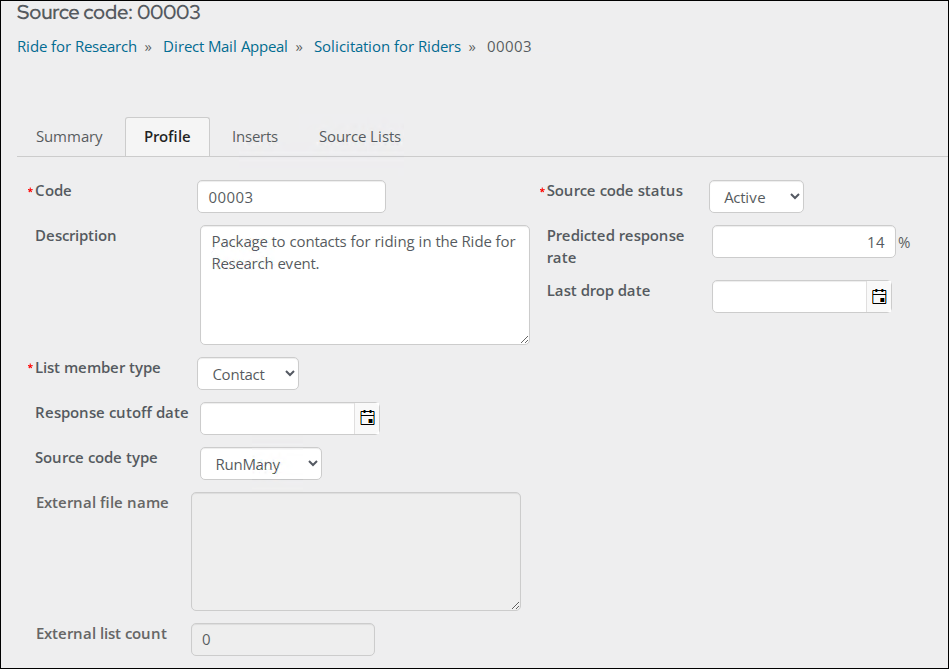Click the External file name label
This screenshot has height=669, width=949.
coord(102,503)
